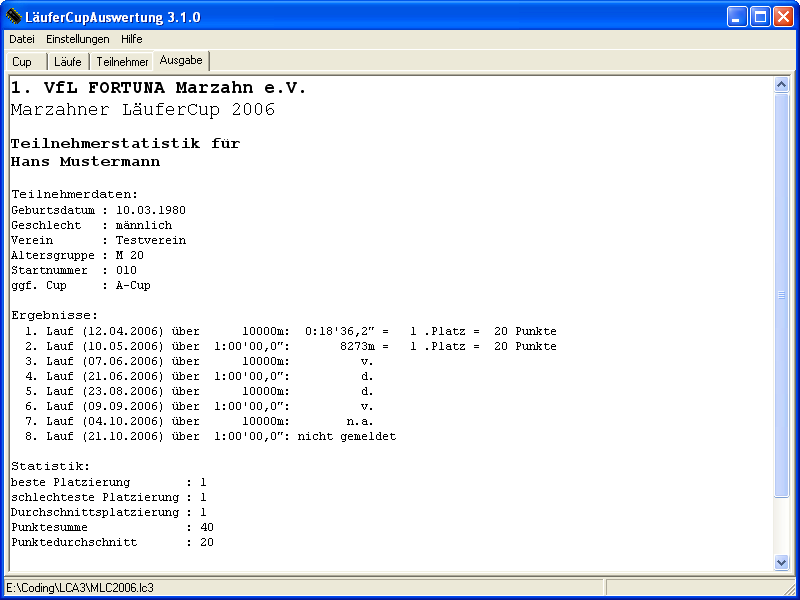Click the window title 'LäuferCupAuswertung 3.1.0'
This screenshot has width=800, height=600.
tap(113, 17)
